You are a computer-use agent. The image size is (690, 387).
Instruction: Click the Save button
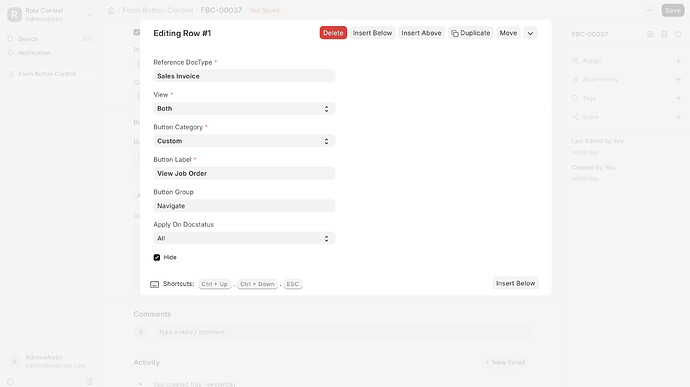pos(673,11)
